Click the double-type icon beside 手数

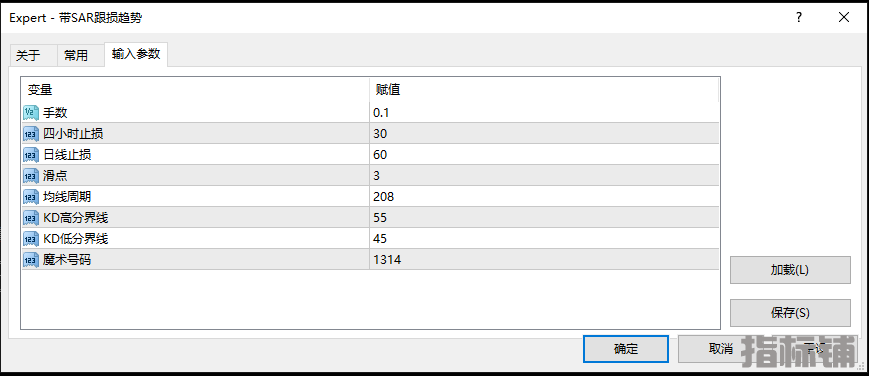30,113
